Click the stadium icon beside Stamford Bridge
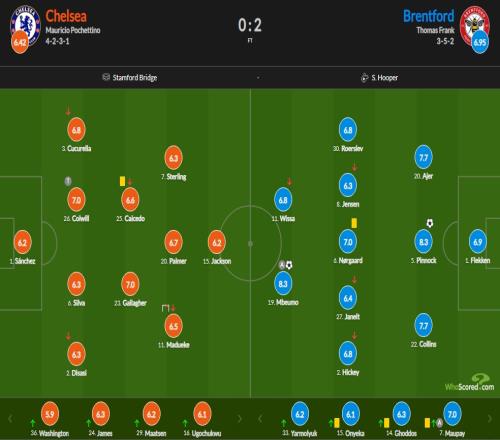Screen dimensions: 500x440 coord(106,77)
